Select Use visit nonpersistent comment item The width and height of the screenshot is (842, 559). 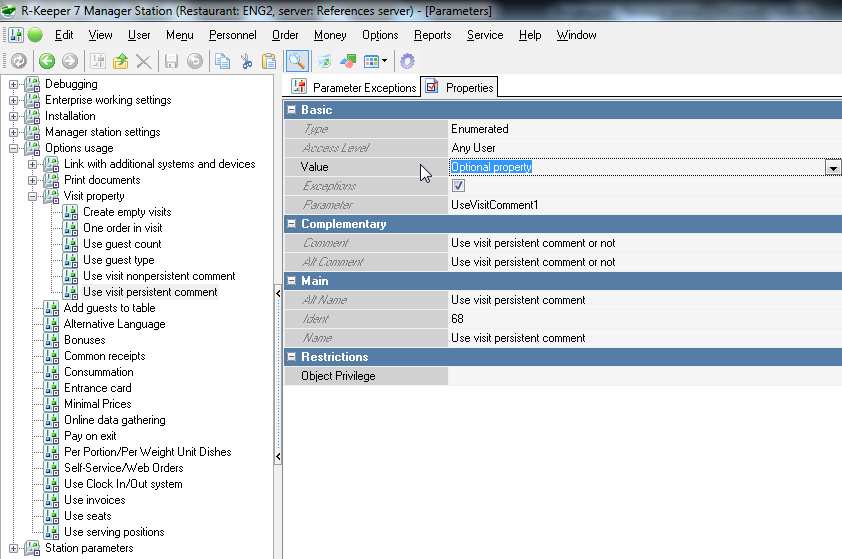(159, 276)
